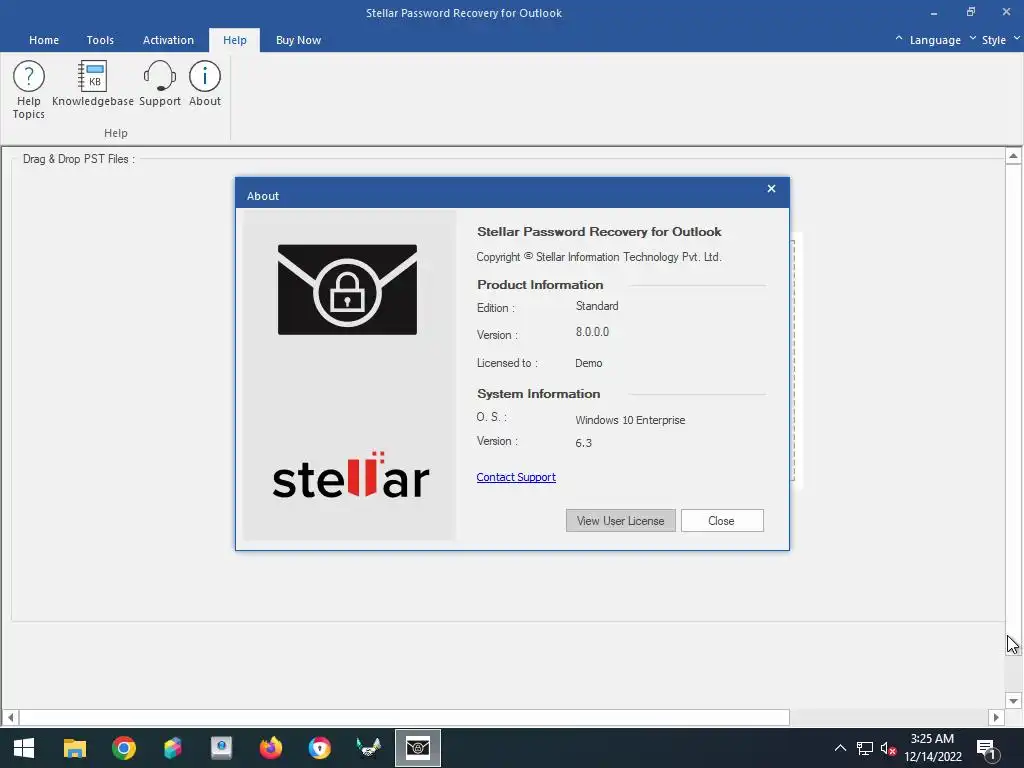Click the Windows 10 Enterprise text
The width and height of the screenshot is (1024, 768).
(630, 420)
